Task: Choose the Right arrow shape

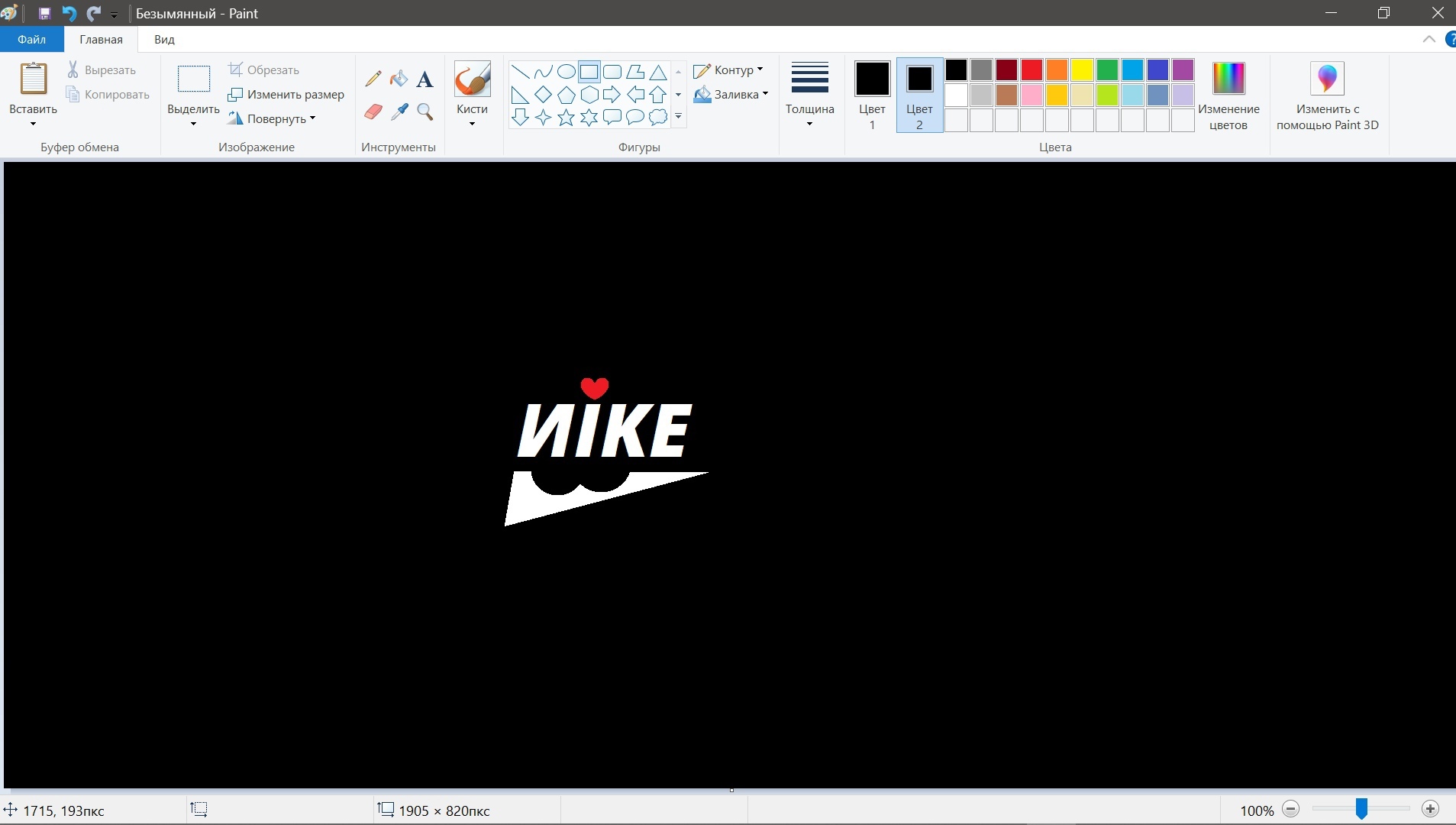Action: (612, 95)
